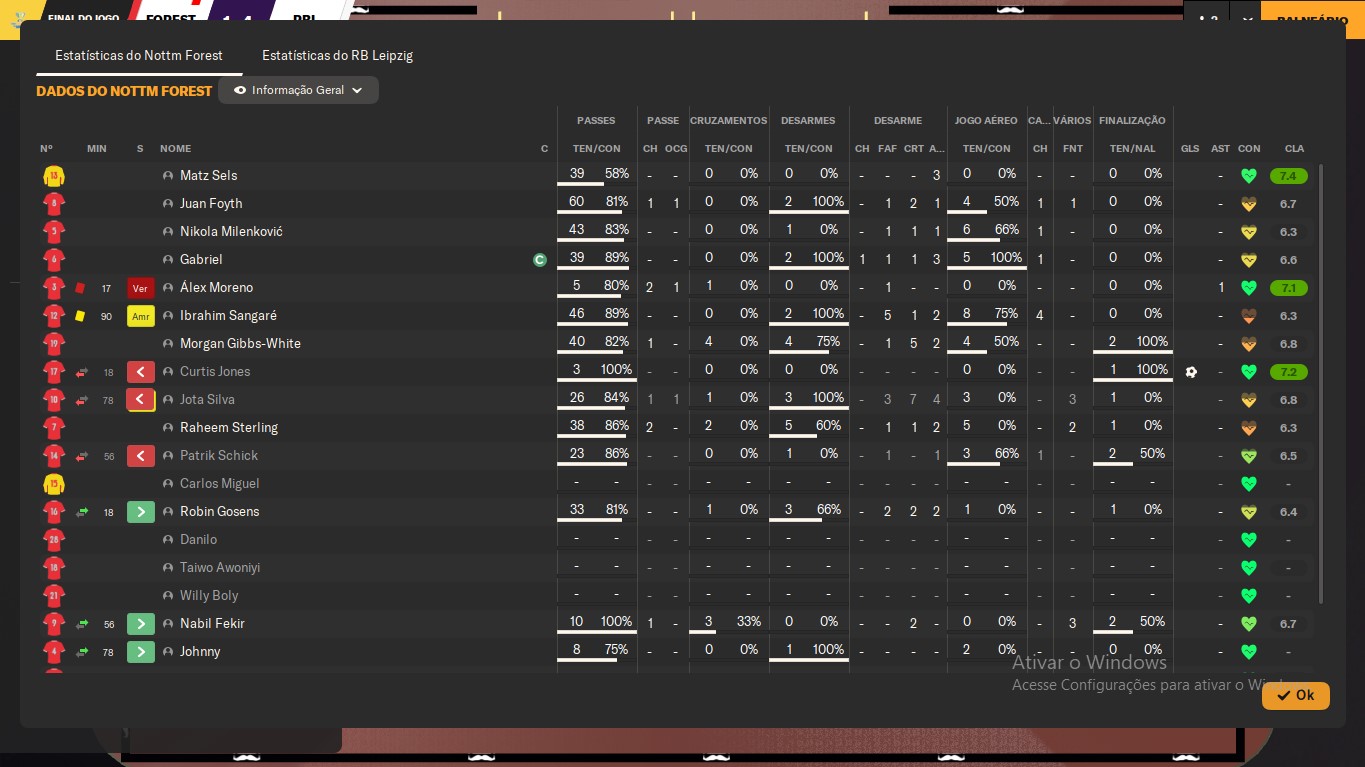
Task: Sort by the GLS column header
Action: point(1190,149)
